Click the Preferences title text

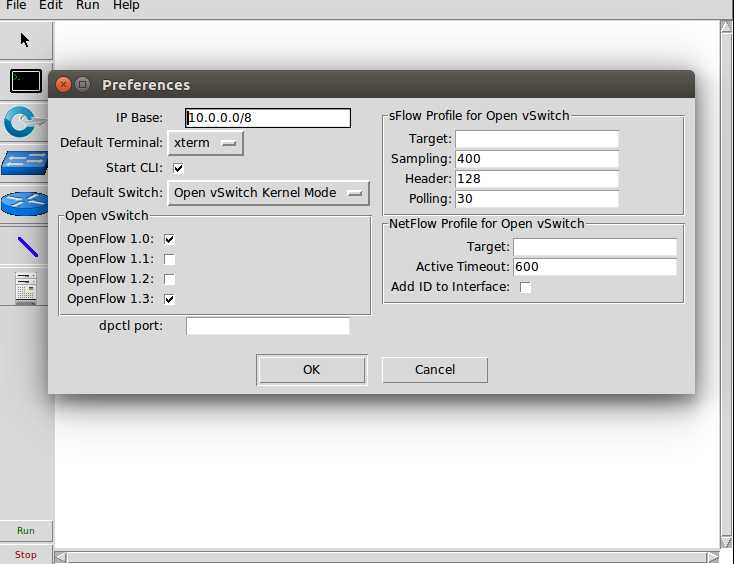[146, 85]
